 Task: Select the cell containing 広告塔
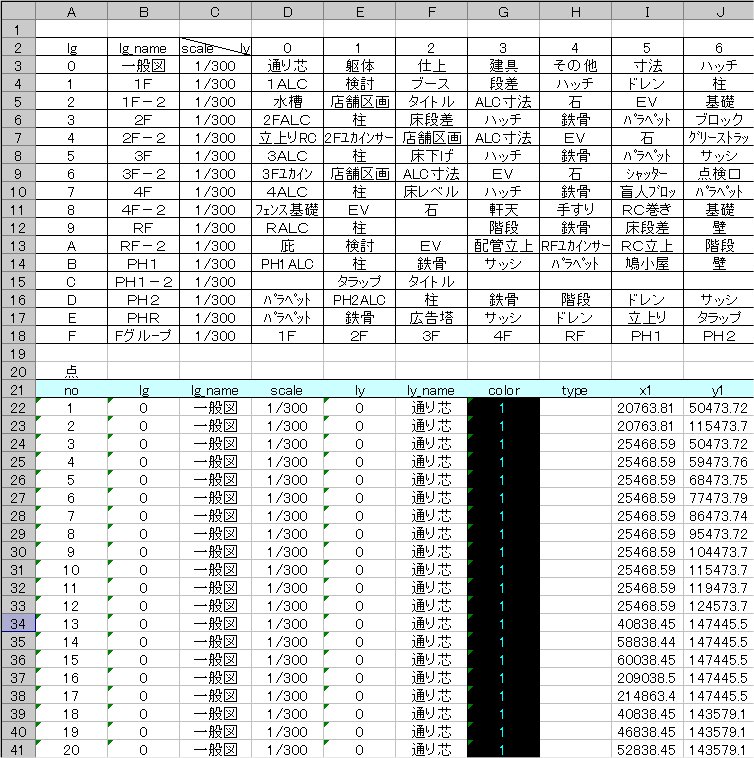pos(431,317)
